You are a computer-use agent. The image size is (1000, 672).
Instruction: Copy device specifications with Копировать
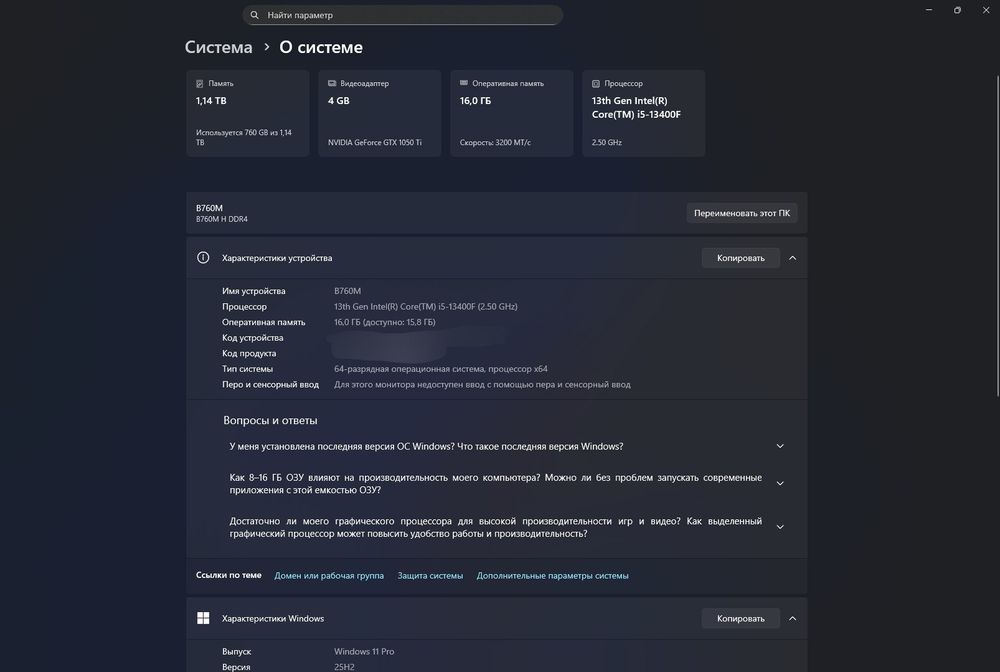(x=740, y=258)
